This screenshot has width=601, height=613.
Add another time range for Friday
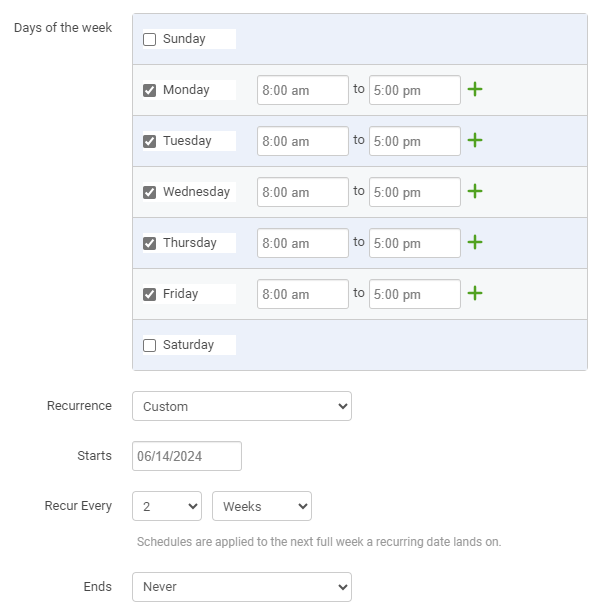coord(475,294)
